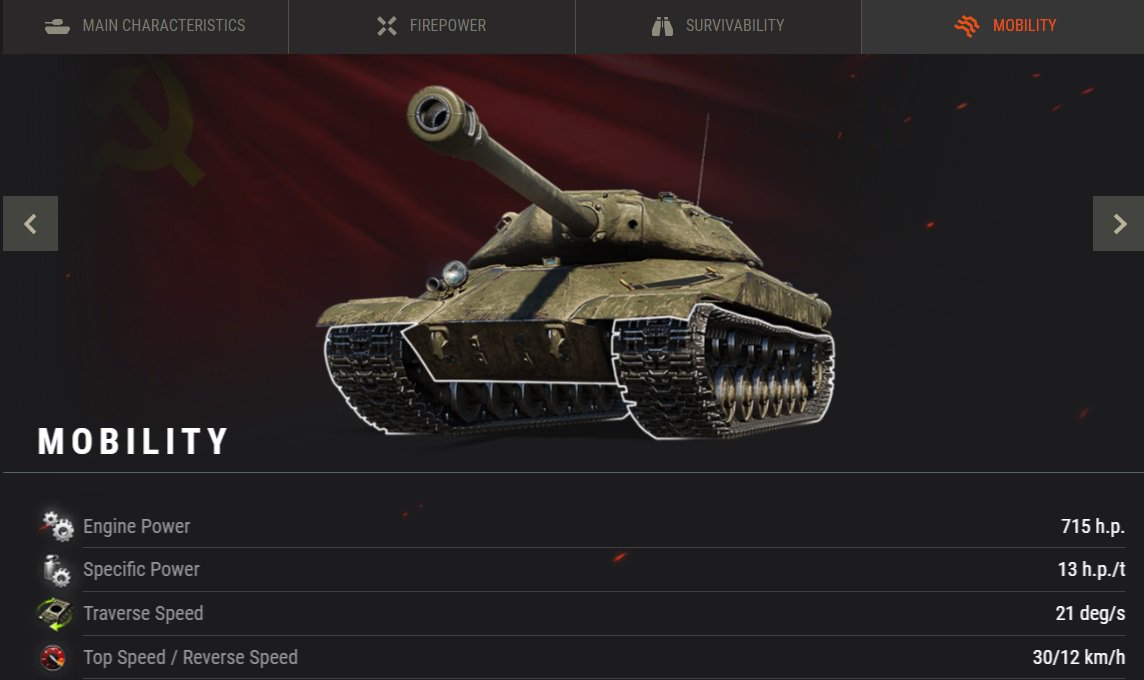Click the crossed shells Firepower icon
This screenshot has width=1144, height=680.
click(387, 26)
